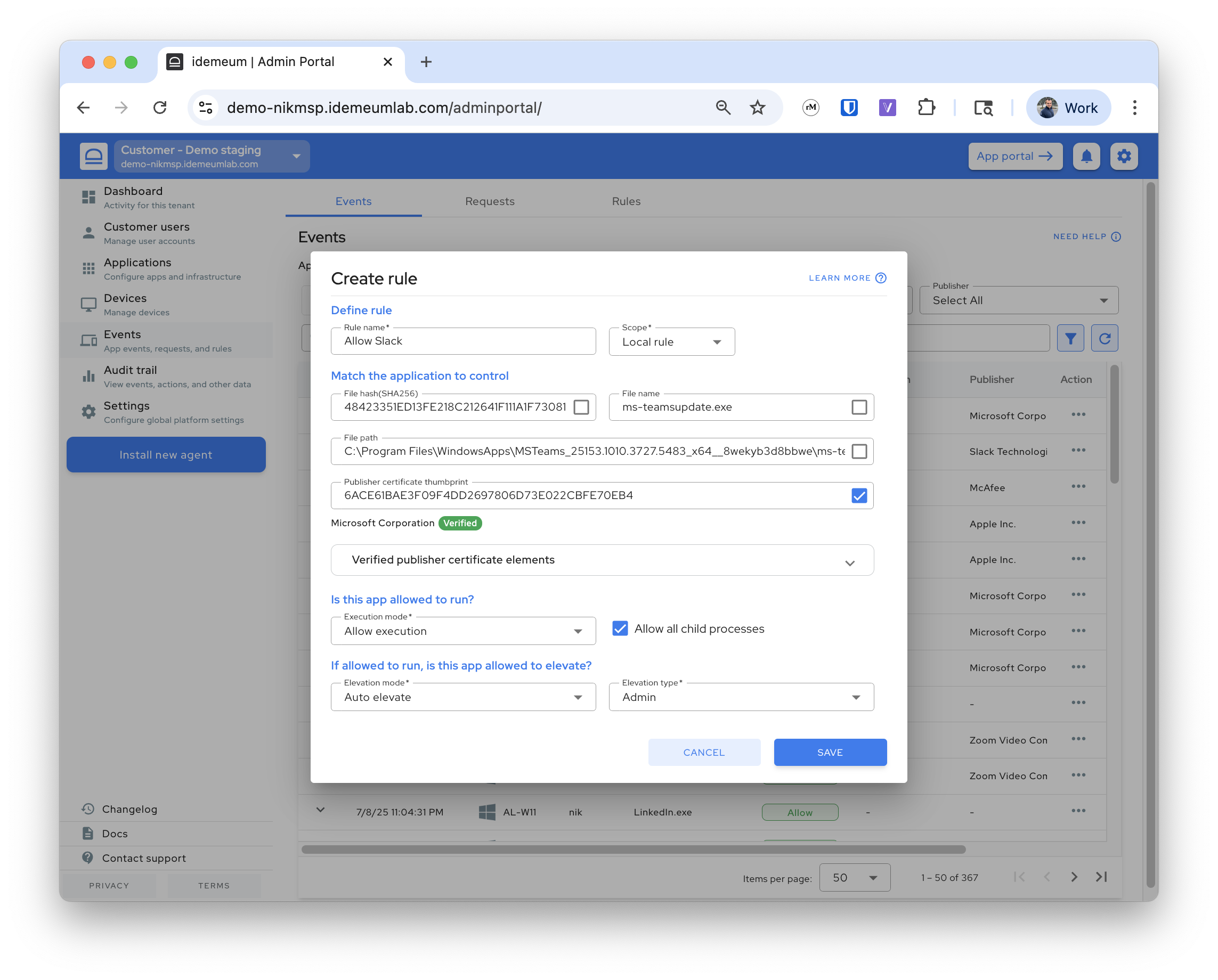Click the CANCEL button
Screen dimensions: 1218x980
704,753
